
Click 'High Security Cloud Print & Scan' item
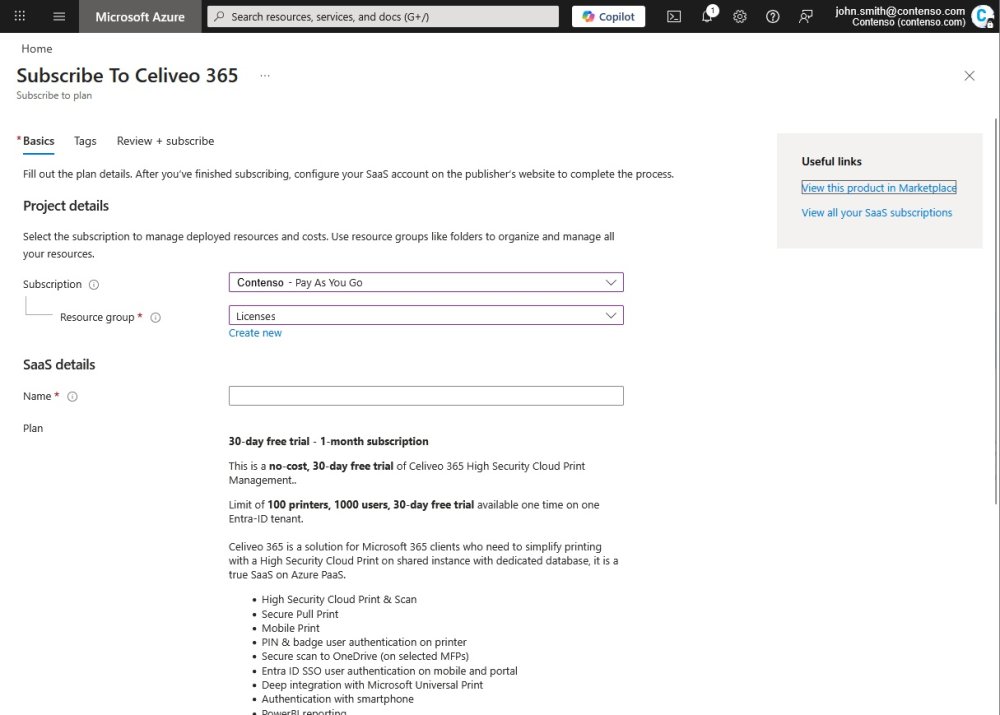339,600
